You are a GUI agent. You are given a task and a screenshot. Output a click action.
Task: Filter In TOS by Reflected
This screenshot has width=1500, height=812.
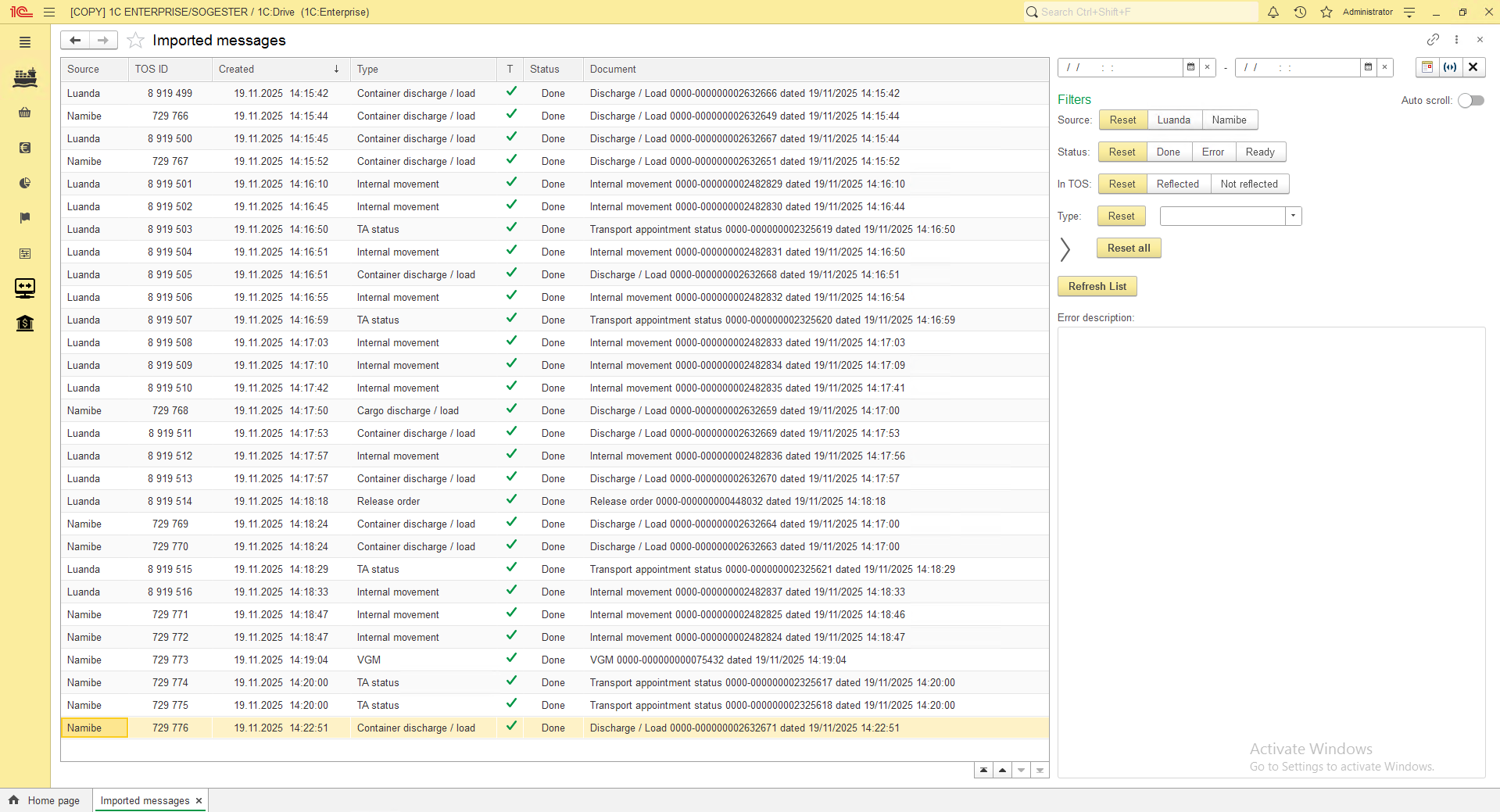coord(1178,184)
